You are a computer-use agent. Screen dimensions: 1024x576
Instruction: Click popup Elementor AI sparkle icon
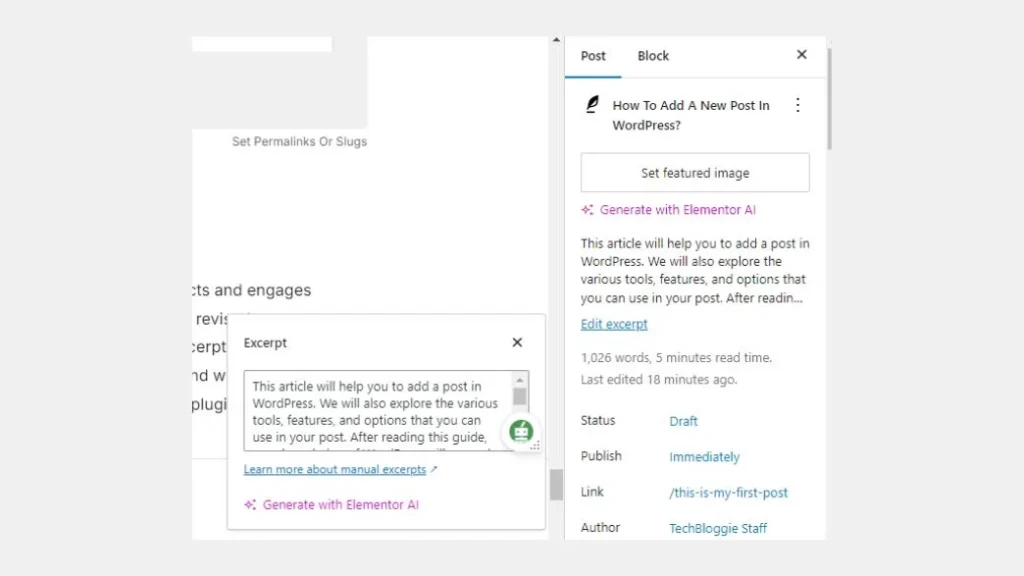pyautogui.click(x=250, y=505)
